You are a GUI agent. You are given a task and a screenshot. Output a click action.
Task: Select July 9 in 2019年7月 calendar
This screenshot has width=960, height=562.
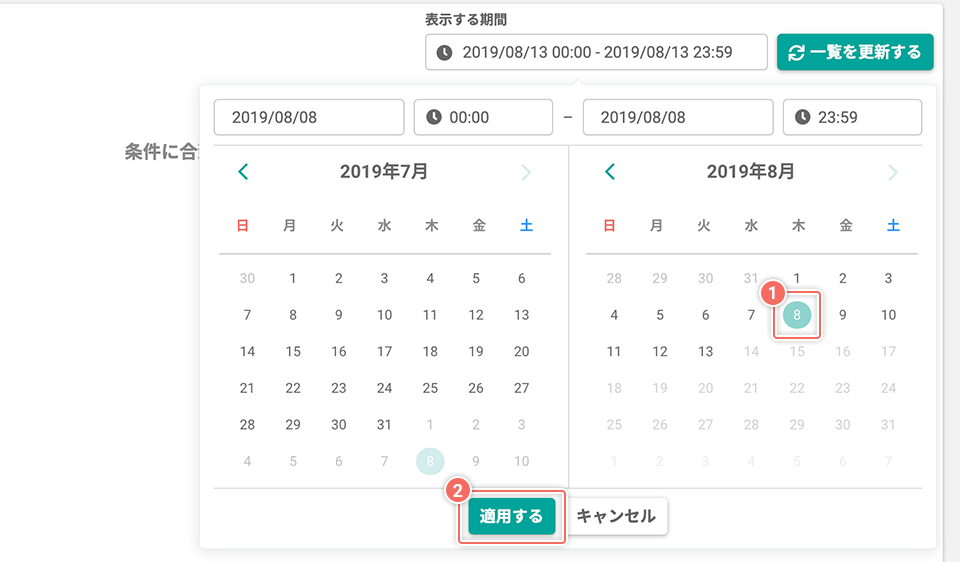(x=339, y=315)
